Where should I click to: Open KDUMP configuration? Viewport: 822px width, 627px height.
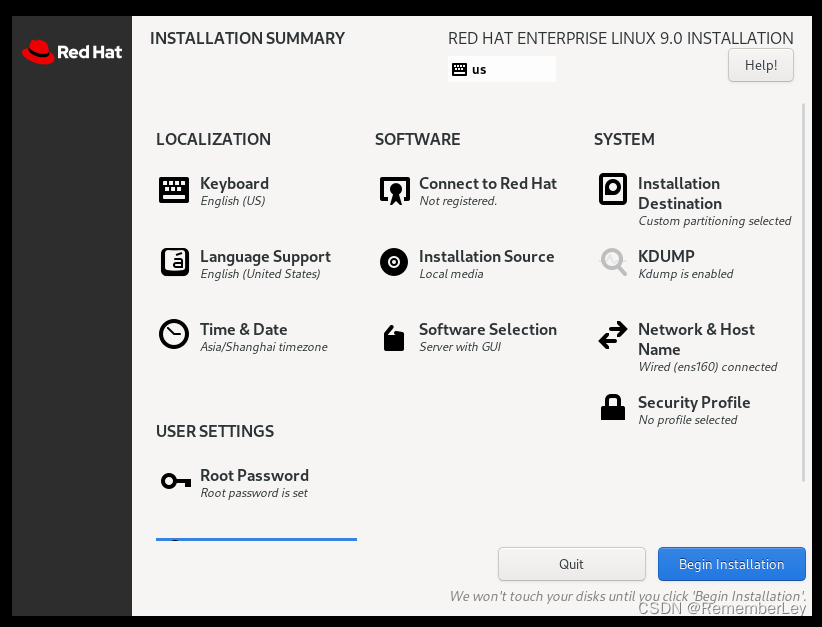pos(666,256)
